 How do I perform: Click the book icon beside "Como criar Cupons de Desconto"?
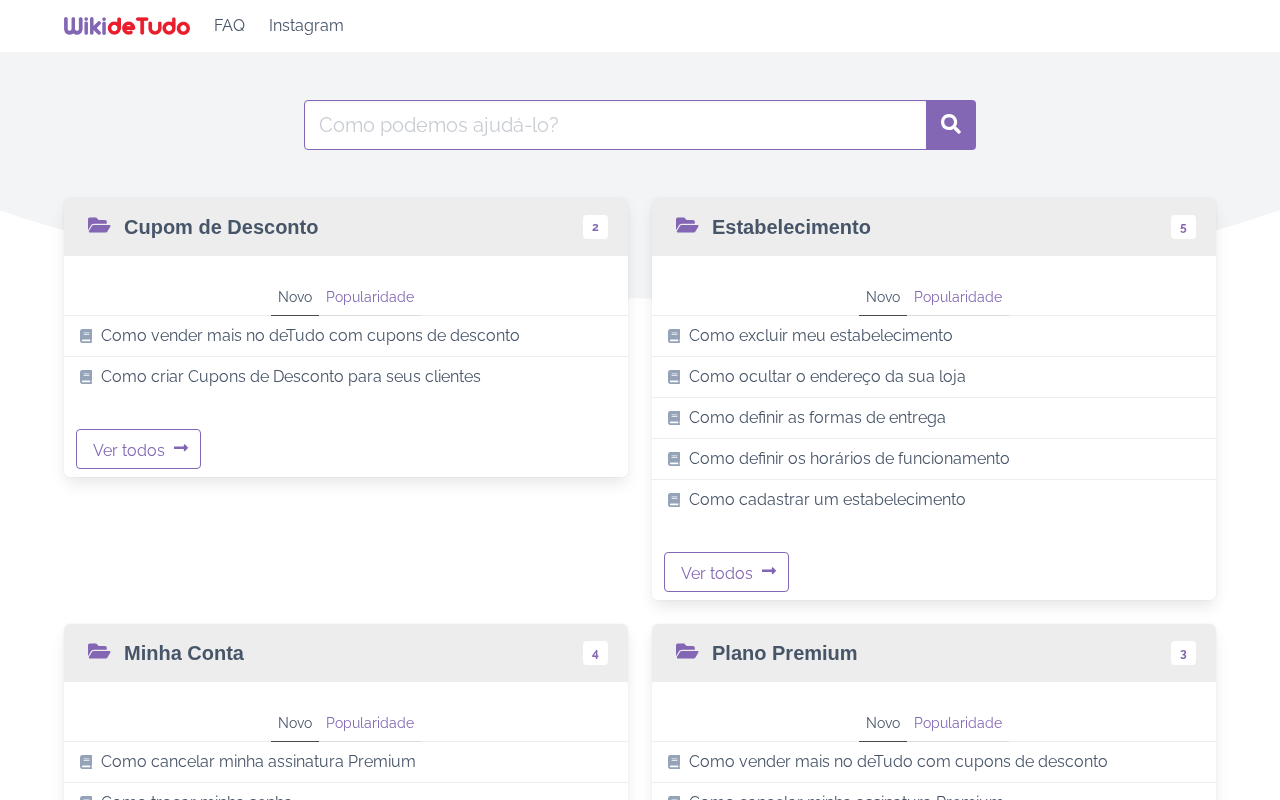(x=86, y=377)
